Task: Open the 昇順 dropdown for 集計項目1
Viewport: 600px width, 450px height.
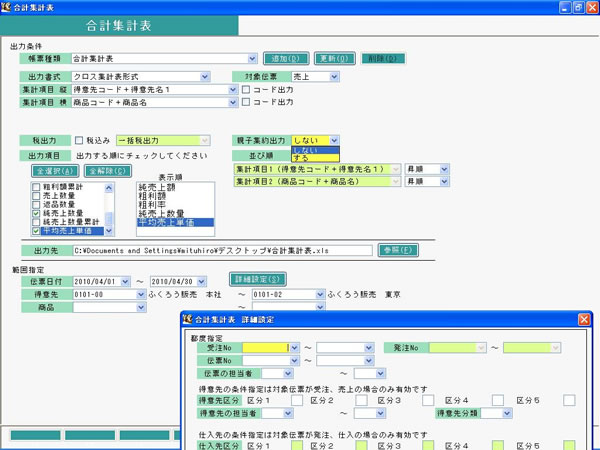Action: (444, 169)
